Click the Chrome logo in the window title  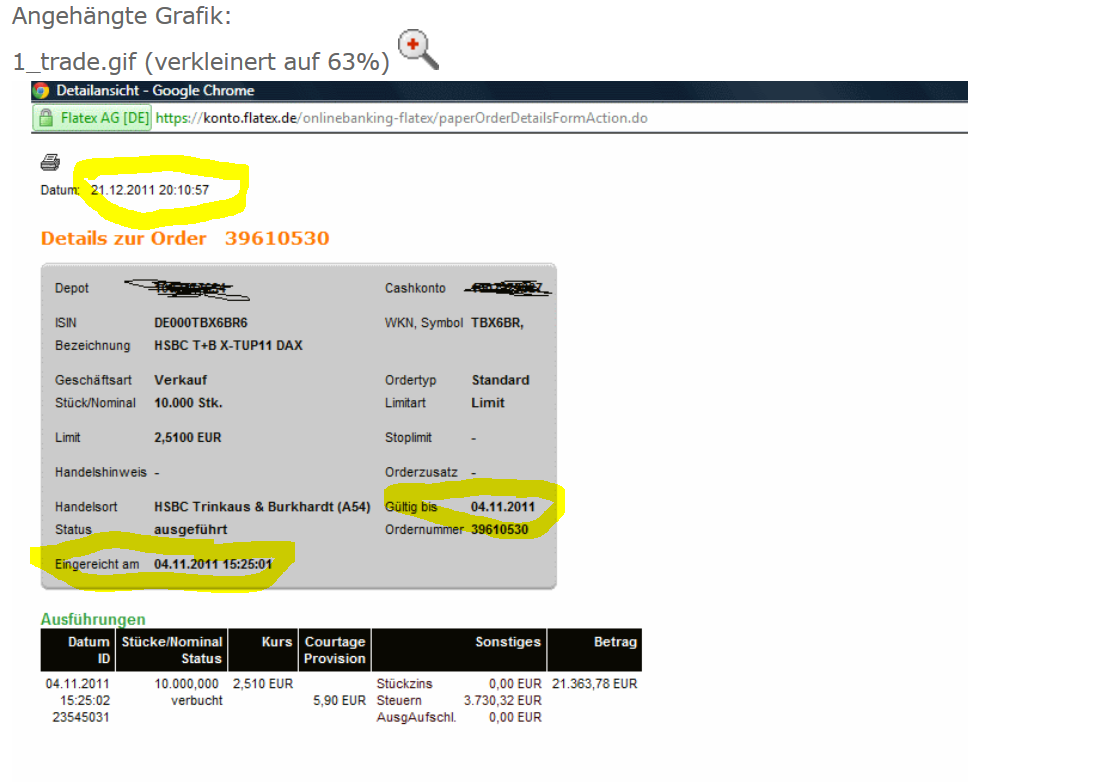coord(41,91)
